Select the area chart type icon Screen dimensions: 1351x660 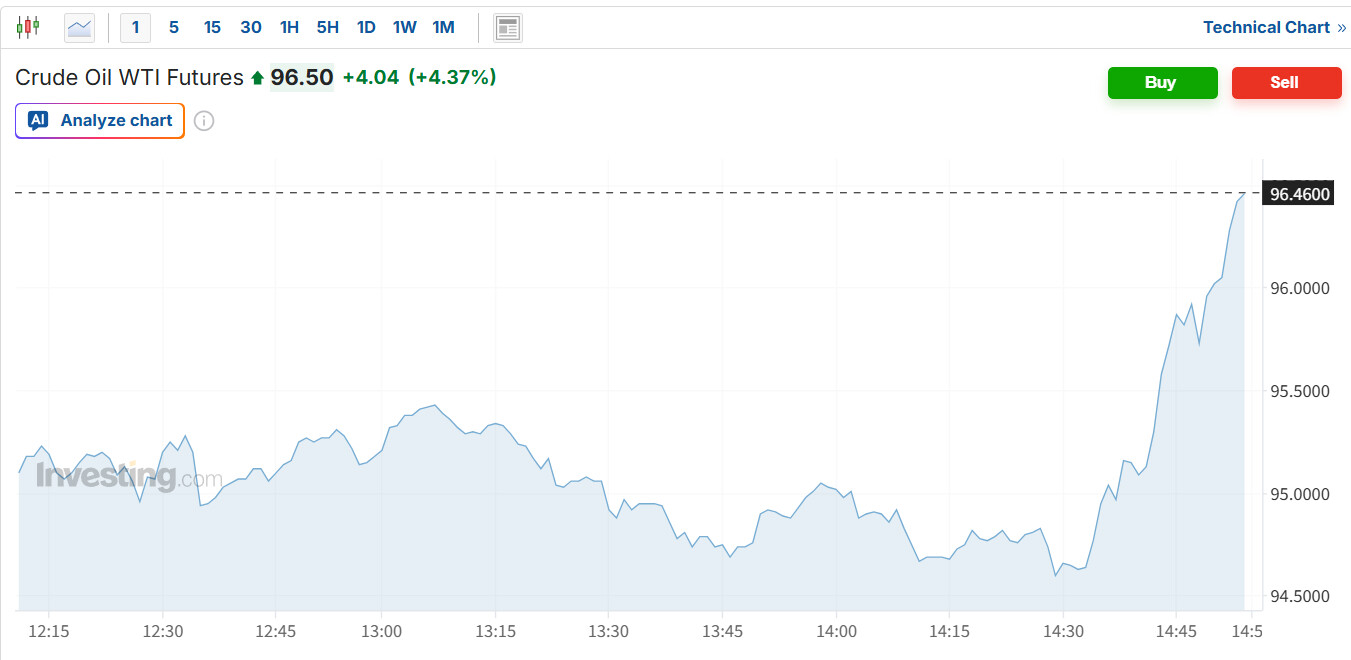point(79,27)
